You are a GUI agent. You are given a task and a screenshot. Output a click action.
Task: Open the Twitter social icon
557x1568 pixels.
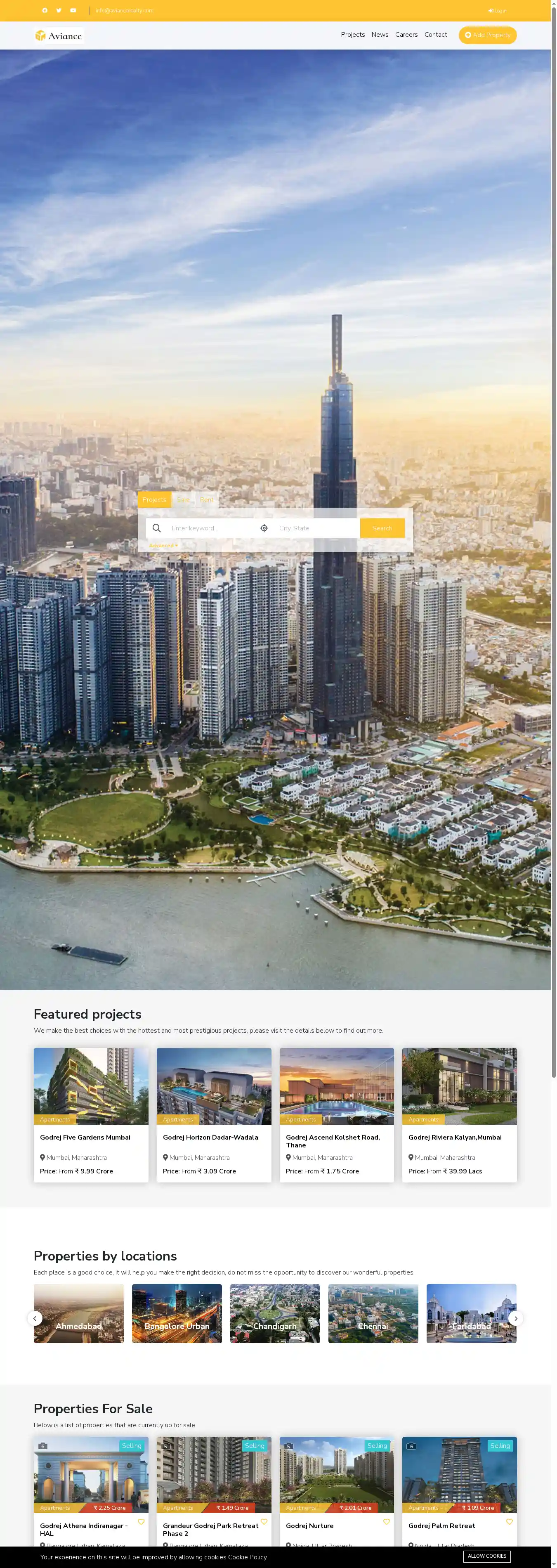click(x=59, y=10)
